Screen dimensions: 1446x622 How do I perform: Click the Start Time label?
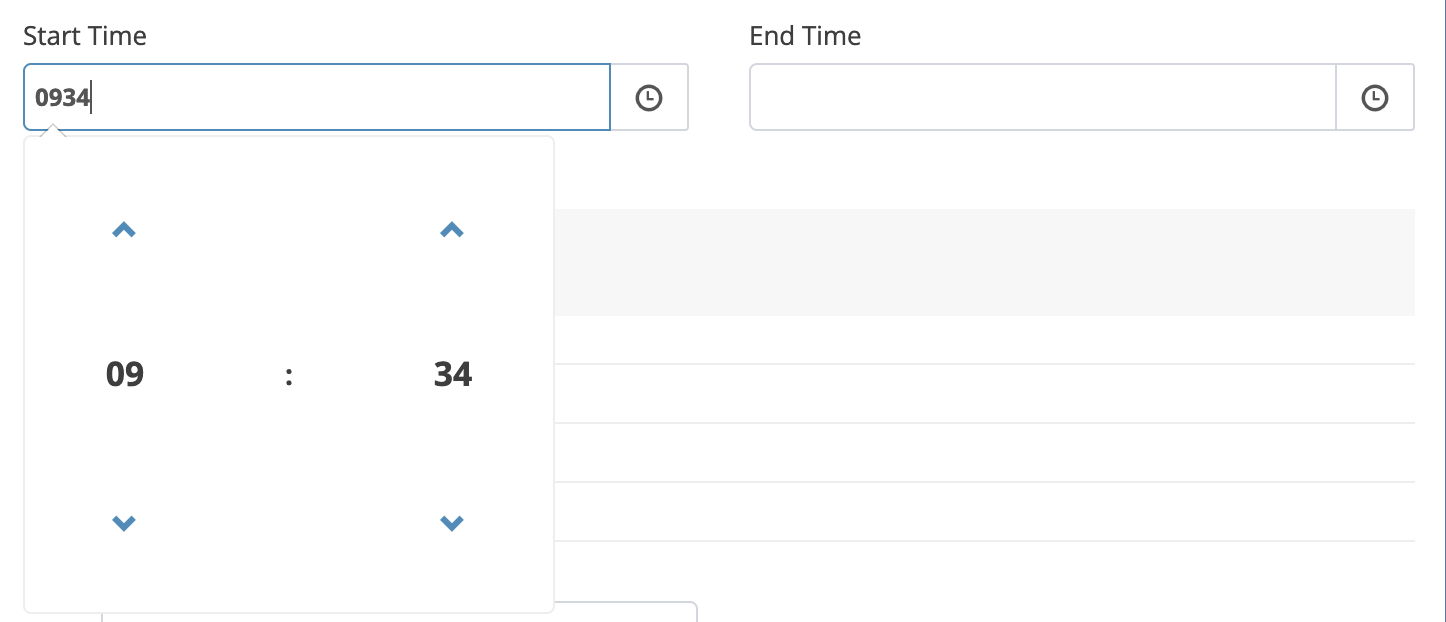(x=85, y=36)
